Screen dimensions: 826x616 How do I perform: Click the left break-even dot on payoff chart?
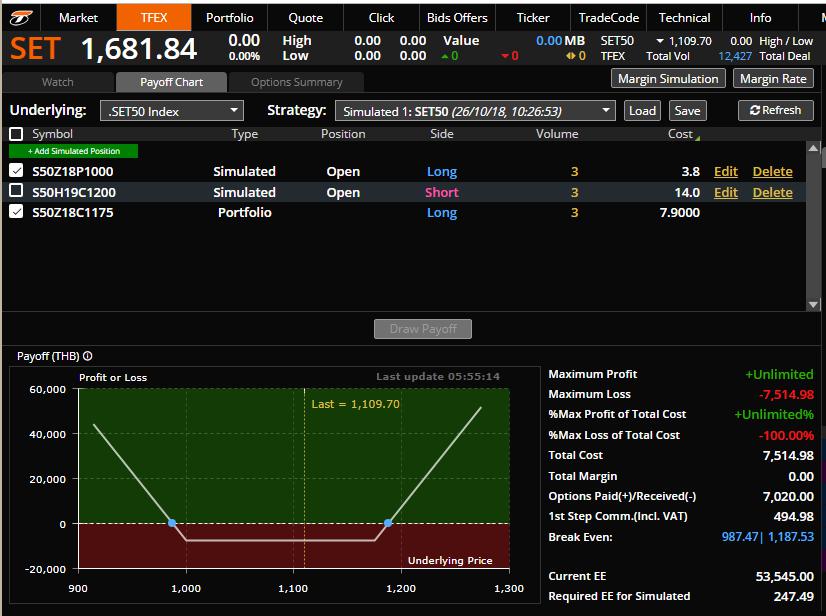pyautogui.click(x=172, y=523)
